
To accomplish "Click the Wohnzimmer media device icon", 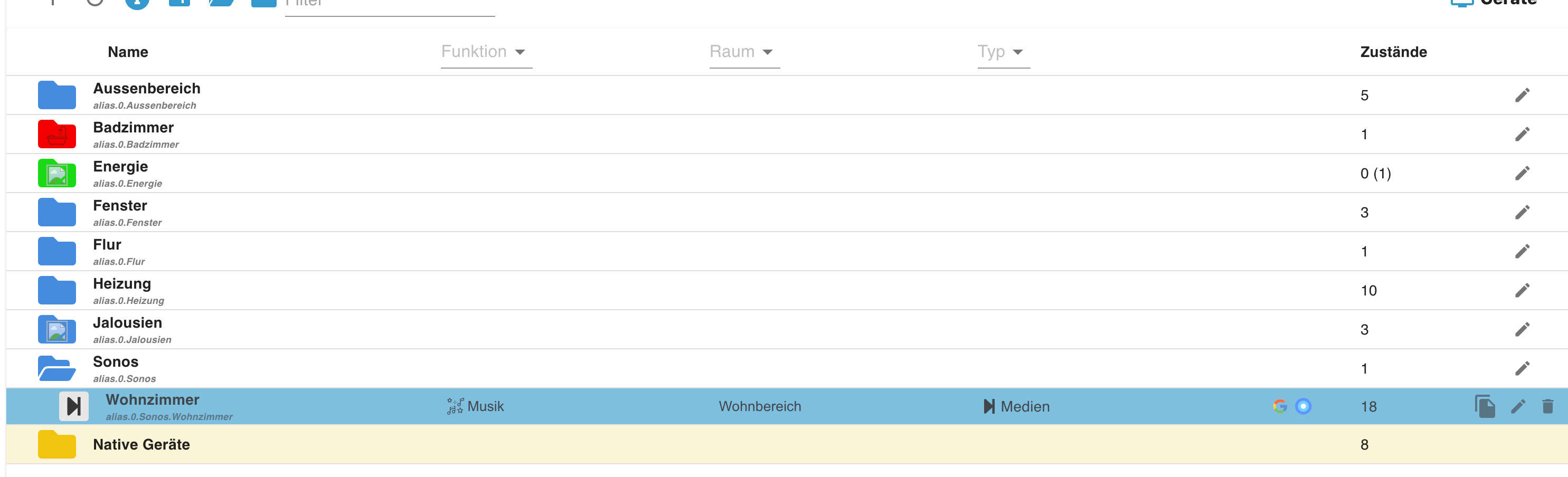I will click(x=74, y=406).
